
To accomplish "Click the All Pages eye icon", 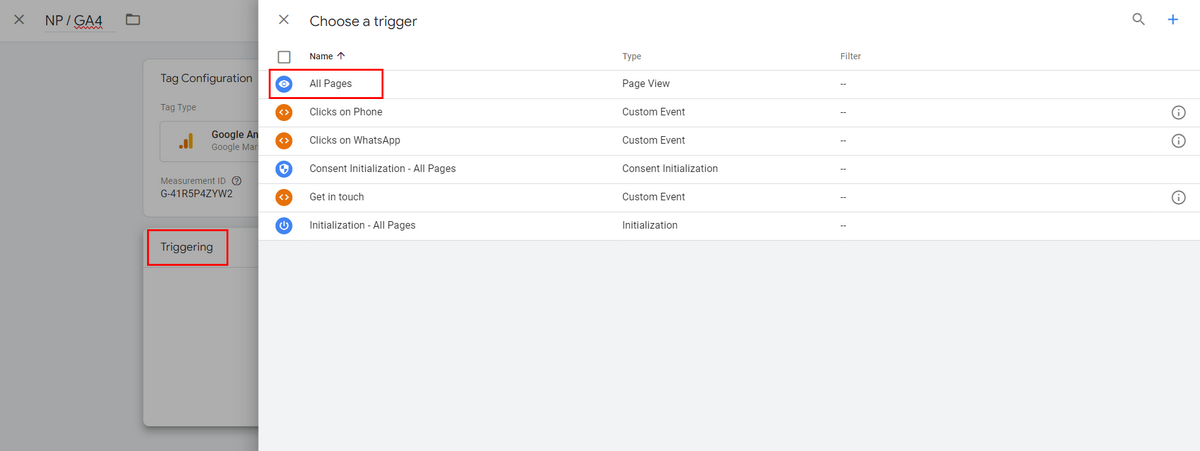I will 284,85.
